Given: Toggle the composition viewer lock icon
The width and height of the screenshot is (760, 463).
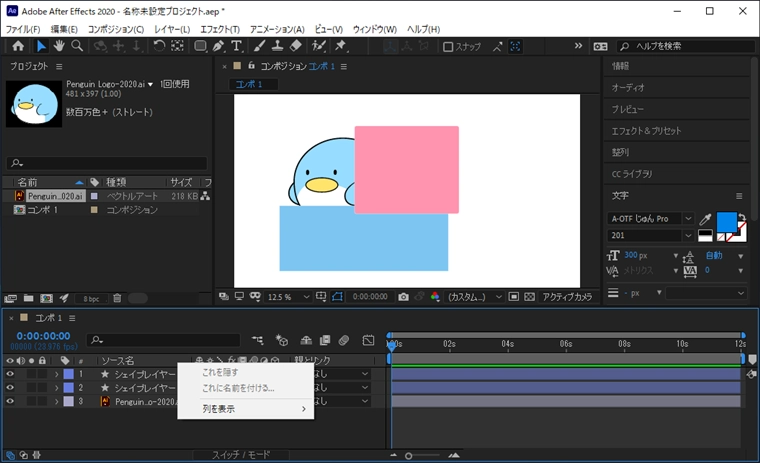Looking at the screenshot, I should tap(251, 65).
